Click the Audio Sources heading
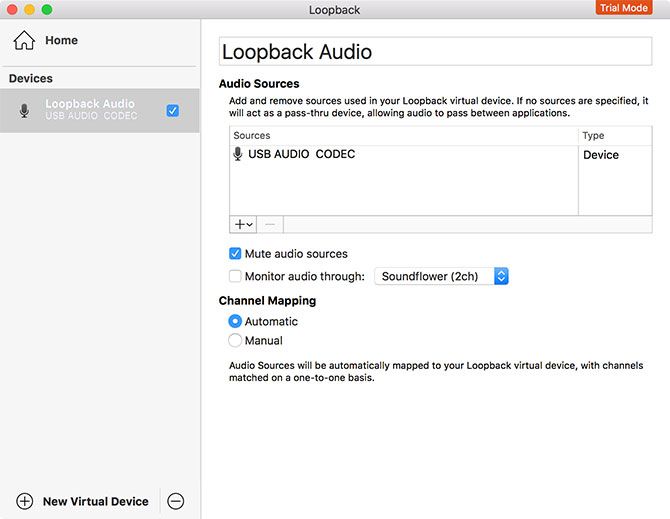This screenshot has height=519, width=670. click(x=259, y=84)
